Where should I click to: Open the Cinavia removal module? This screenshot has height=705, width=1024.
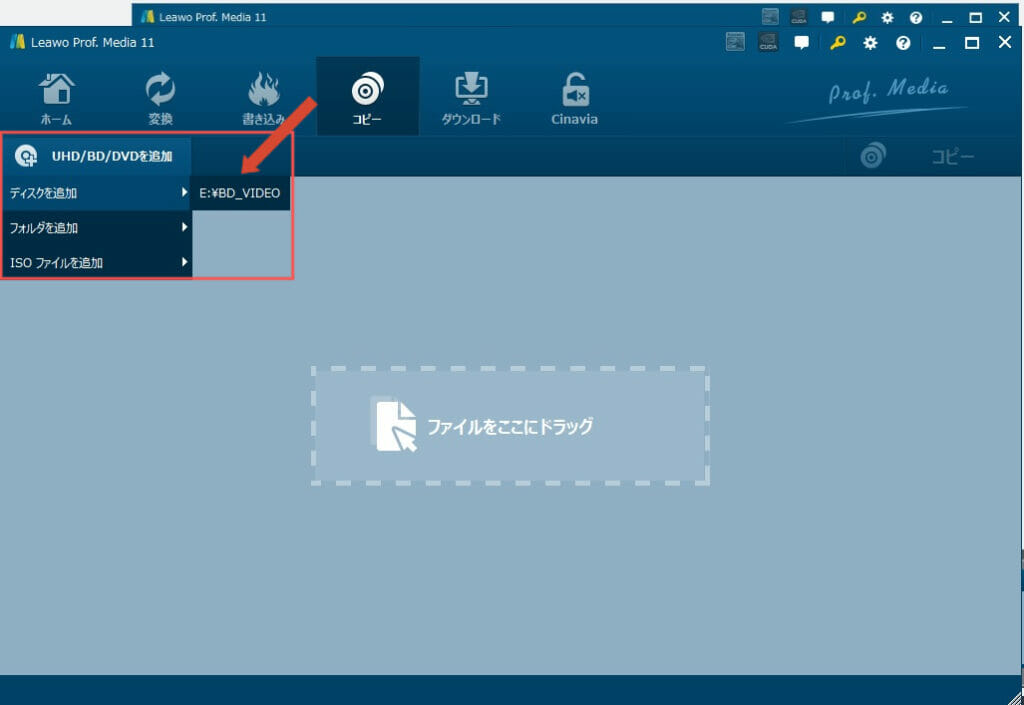tap(575, 97)
